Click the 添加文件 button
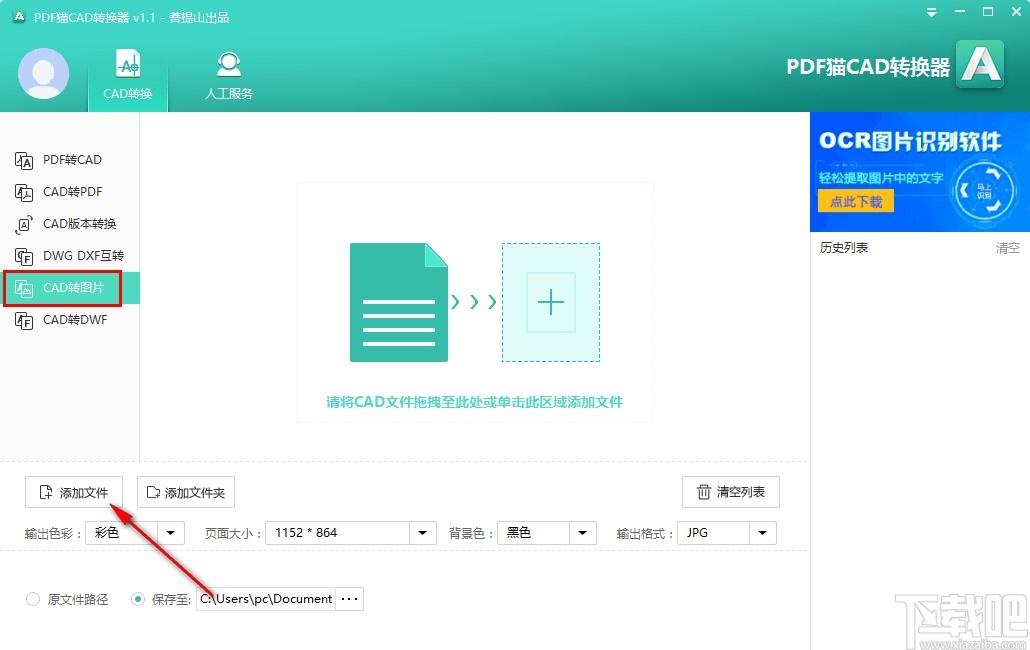 [x=74, y=492]
